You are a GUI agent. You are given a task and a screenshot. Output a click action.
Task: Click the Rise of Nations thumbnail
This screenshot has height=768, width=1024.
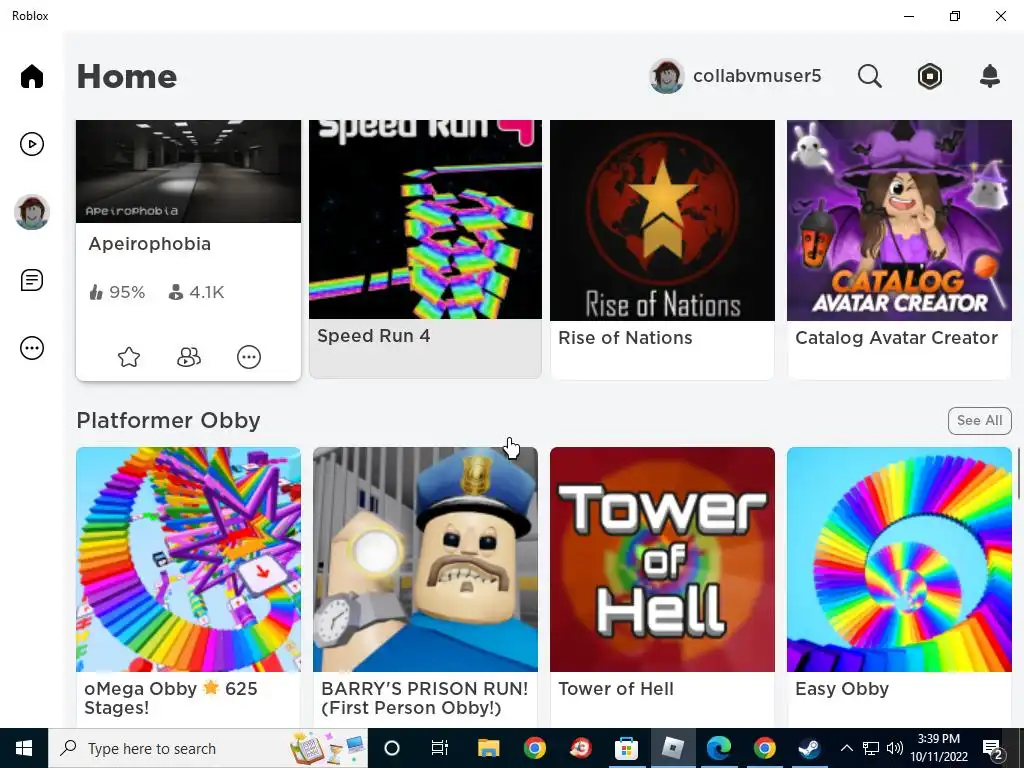click(x=662, y=220)
